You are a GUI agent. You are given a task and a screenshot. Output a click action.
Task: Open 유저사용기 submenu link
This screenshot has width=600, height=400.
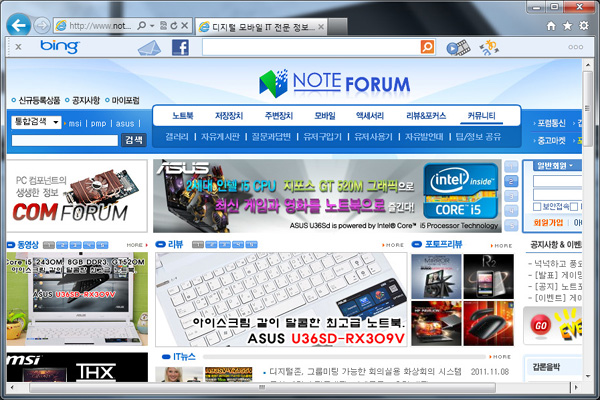(x=373, y=137)
